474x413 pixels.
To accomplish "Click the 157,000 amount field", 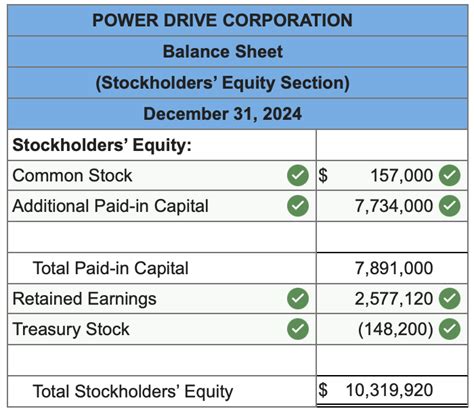I will click(x=392, y=175).
